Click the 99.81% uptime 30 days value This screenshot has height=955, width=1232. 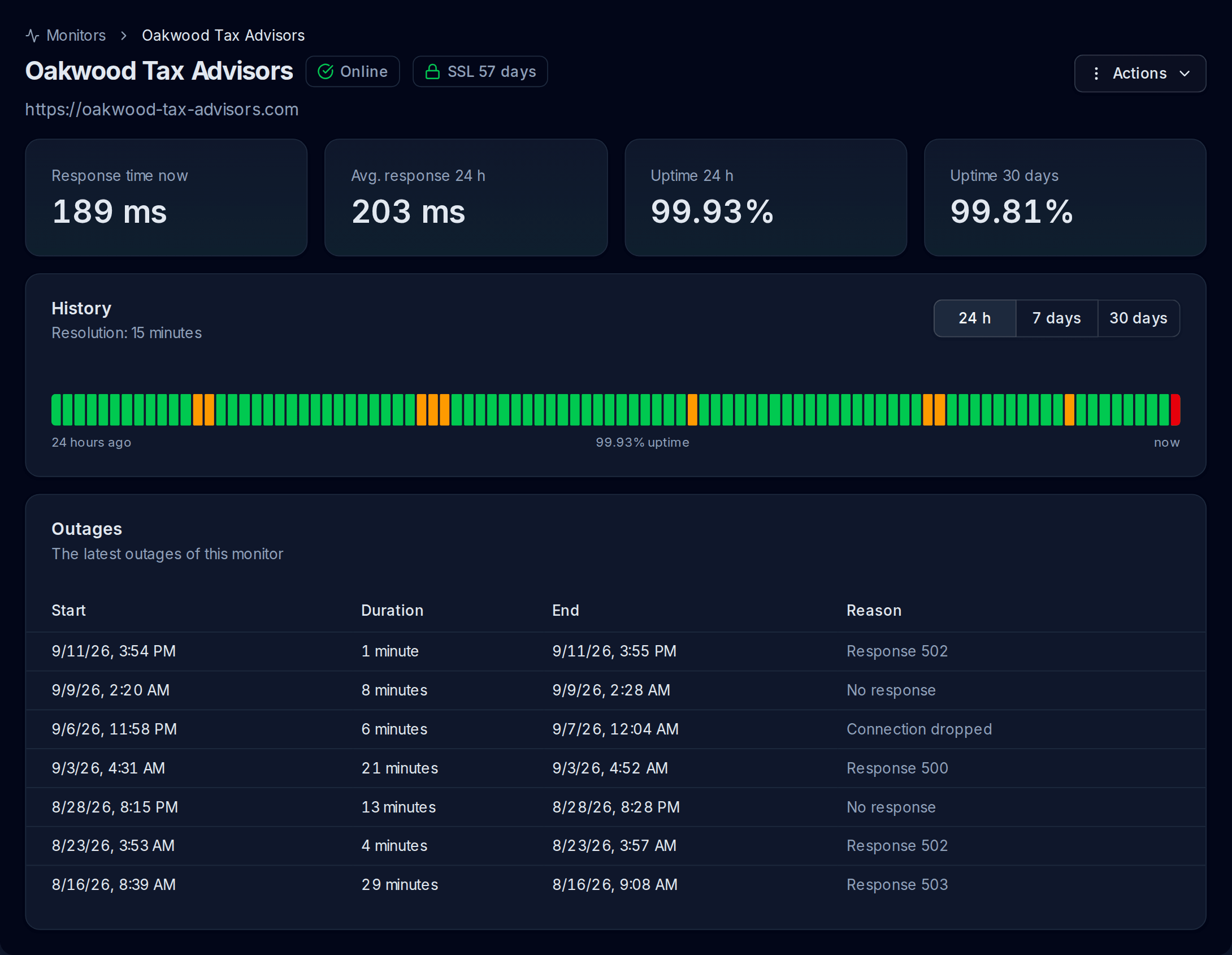(1012, 212)
